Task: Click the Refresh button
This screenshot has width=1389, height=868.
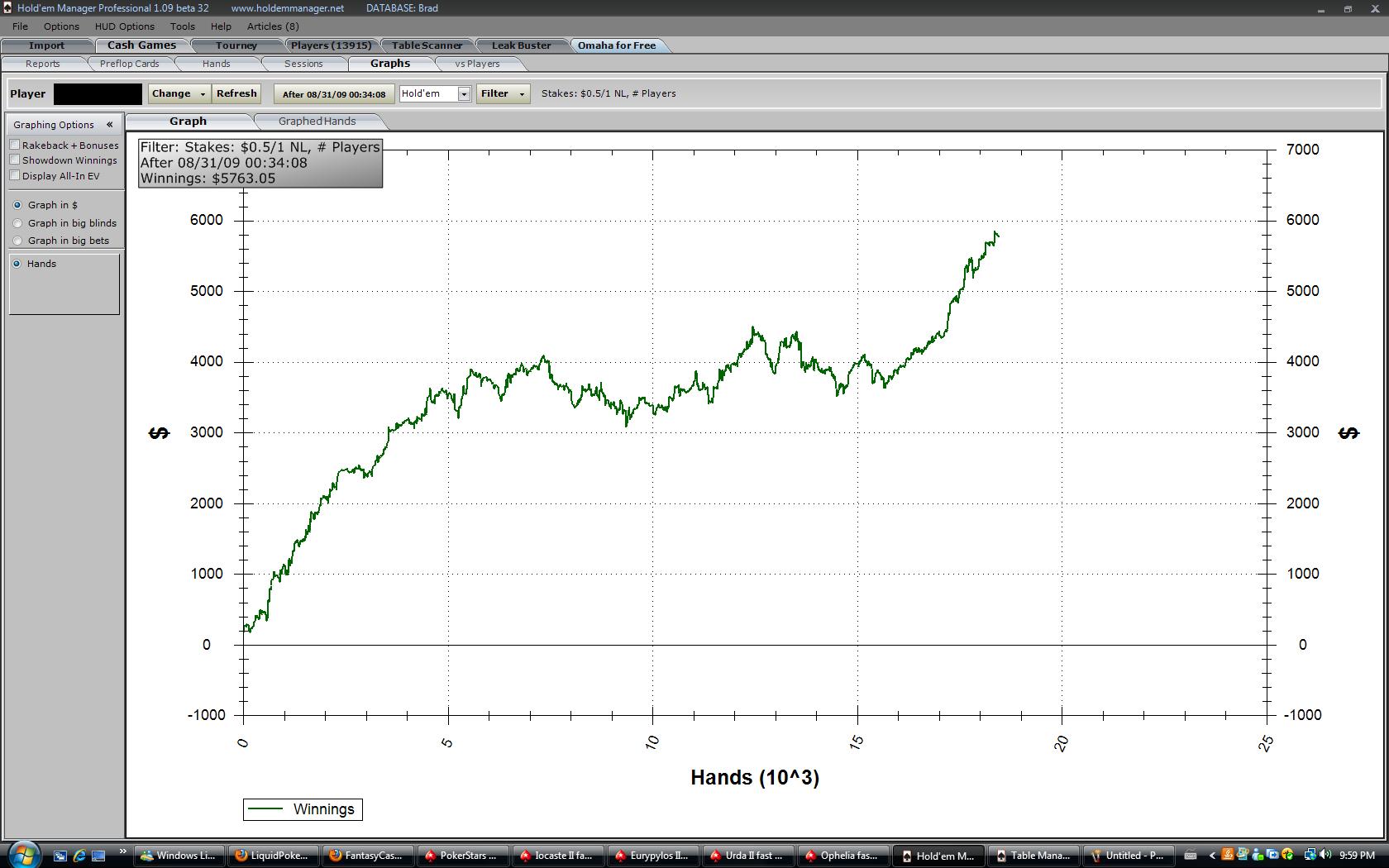Action: 236,93
